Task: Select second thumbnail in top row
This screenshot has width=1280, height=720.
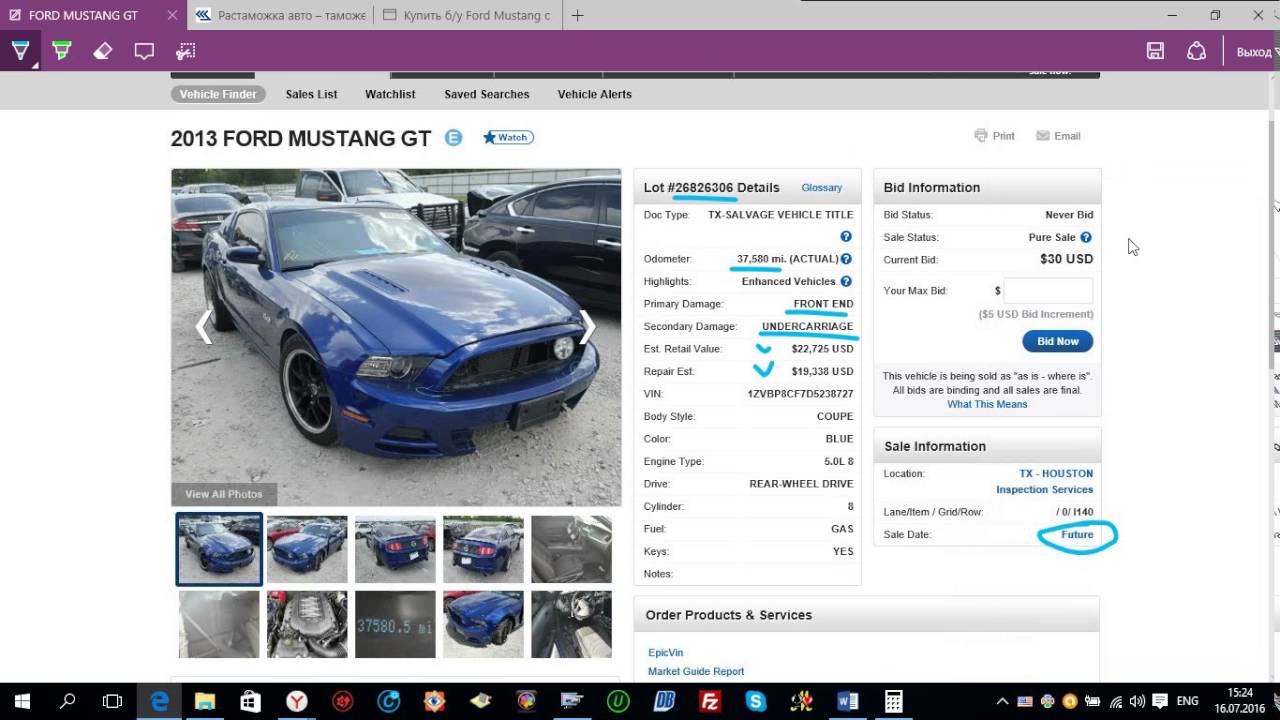Action: [307, 549]
